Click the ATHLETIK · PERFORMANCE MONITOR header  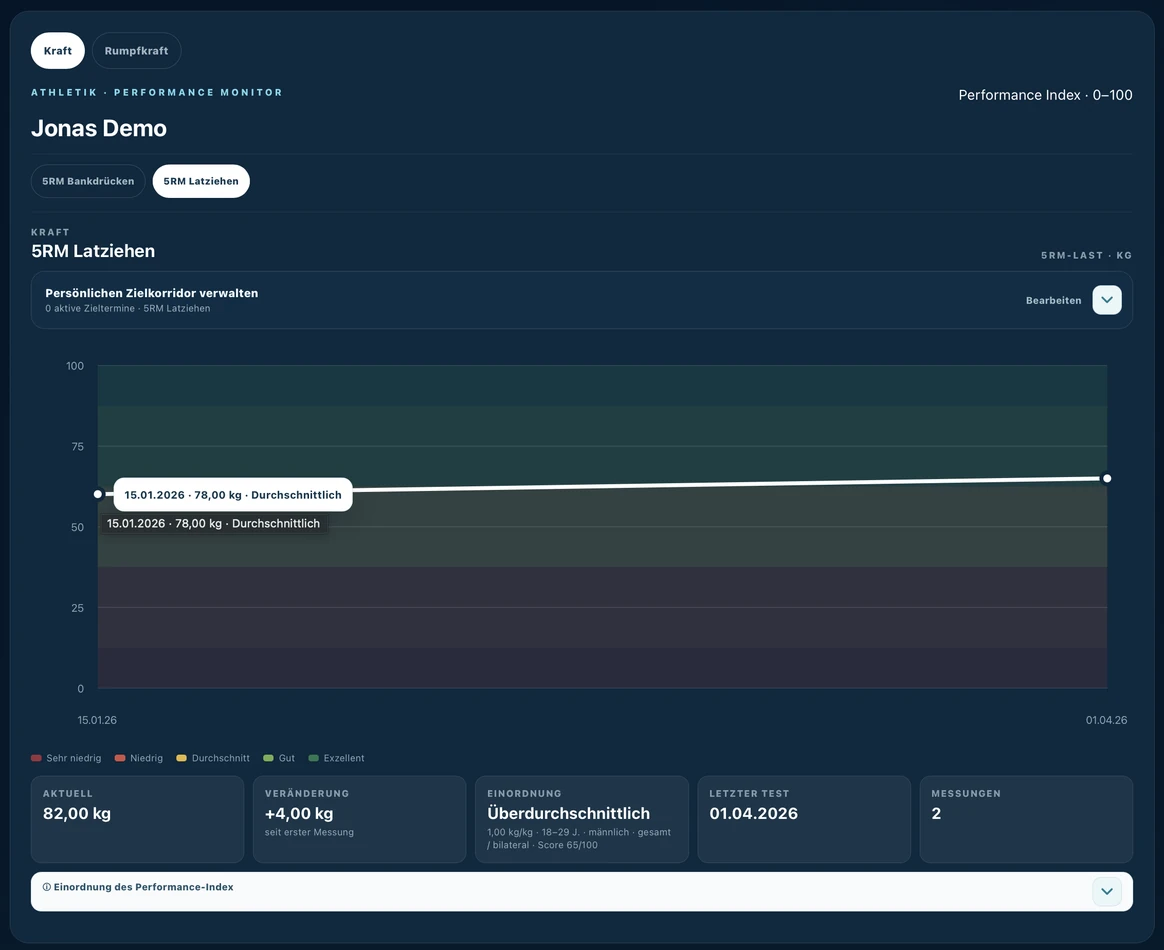pyautogui.click(x=157, y=92)
